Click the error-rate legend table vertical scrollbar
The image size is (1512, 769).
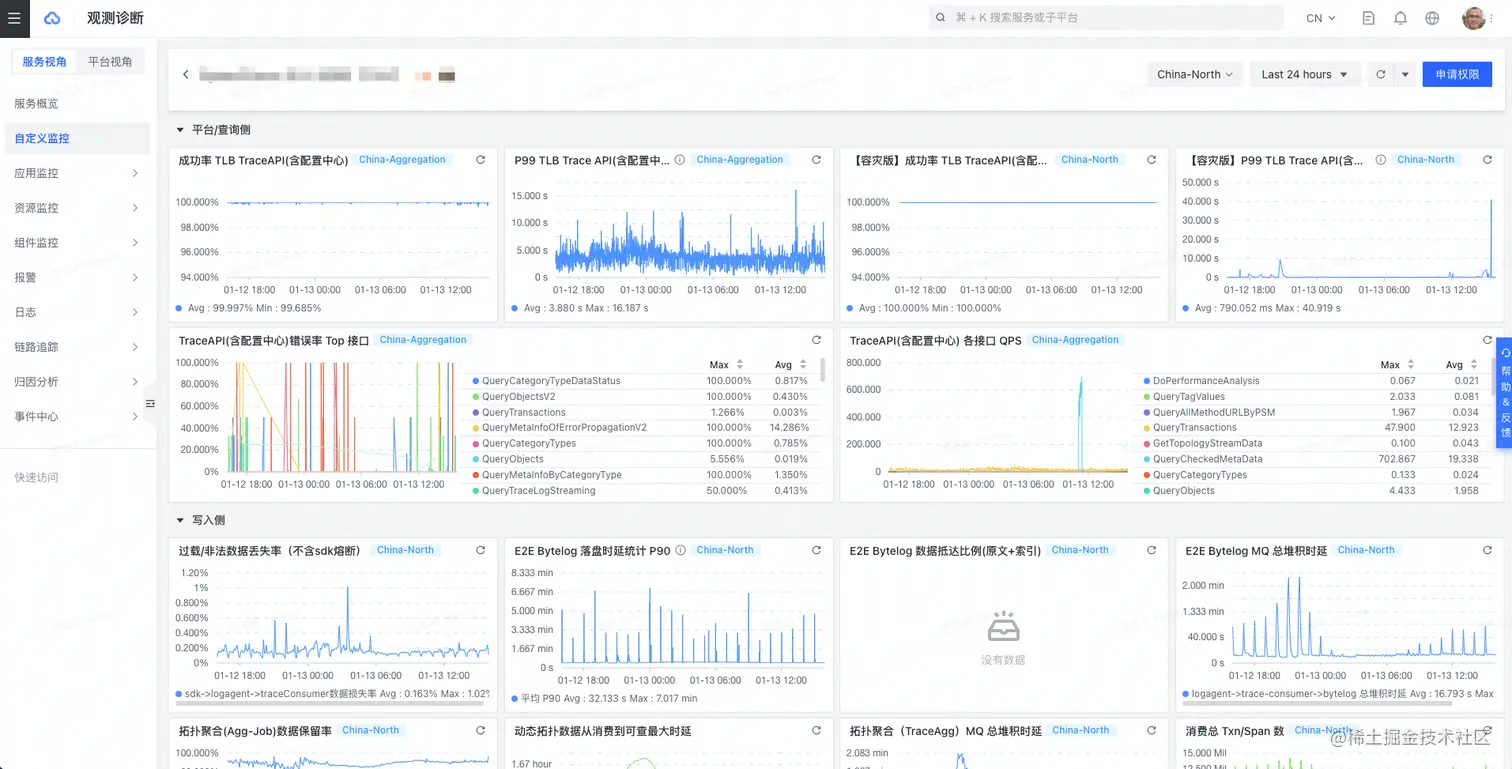[822, 370]
